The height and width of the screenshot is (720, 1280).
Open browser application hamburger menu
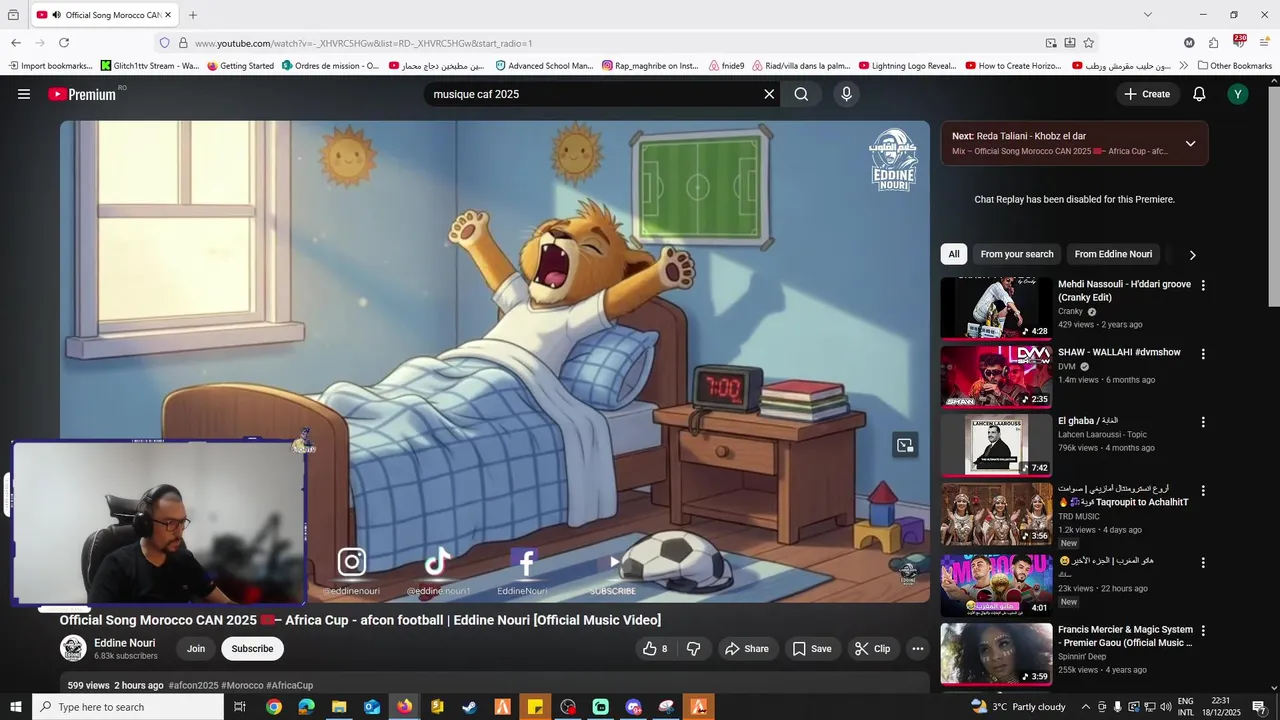[1264, 43]
